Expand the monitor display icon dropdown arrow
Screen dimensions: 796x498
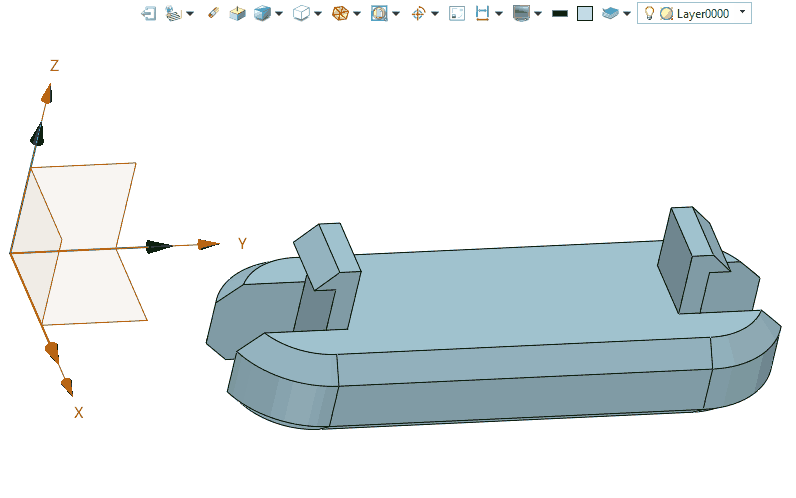(x=538, y=14)
